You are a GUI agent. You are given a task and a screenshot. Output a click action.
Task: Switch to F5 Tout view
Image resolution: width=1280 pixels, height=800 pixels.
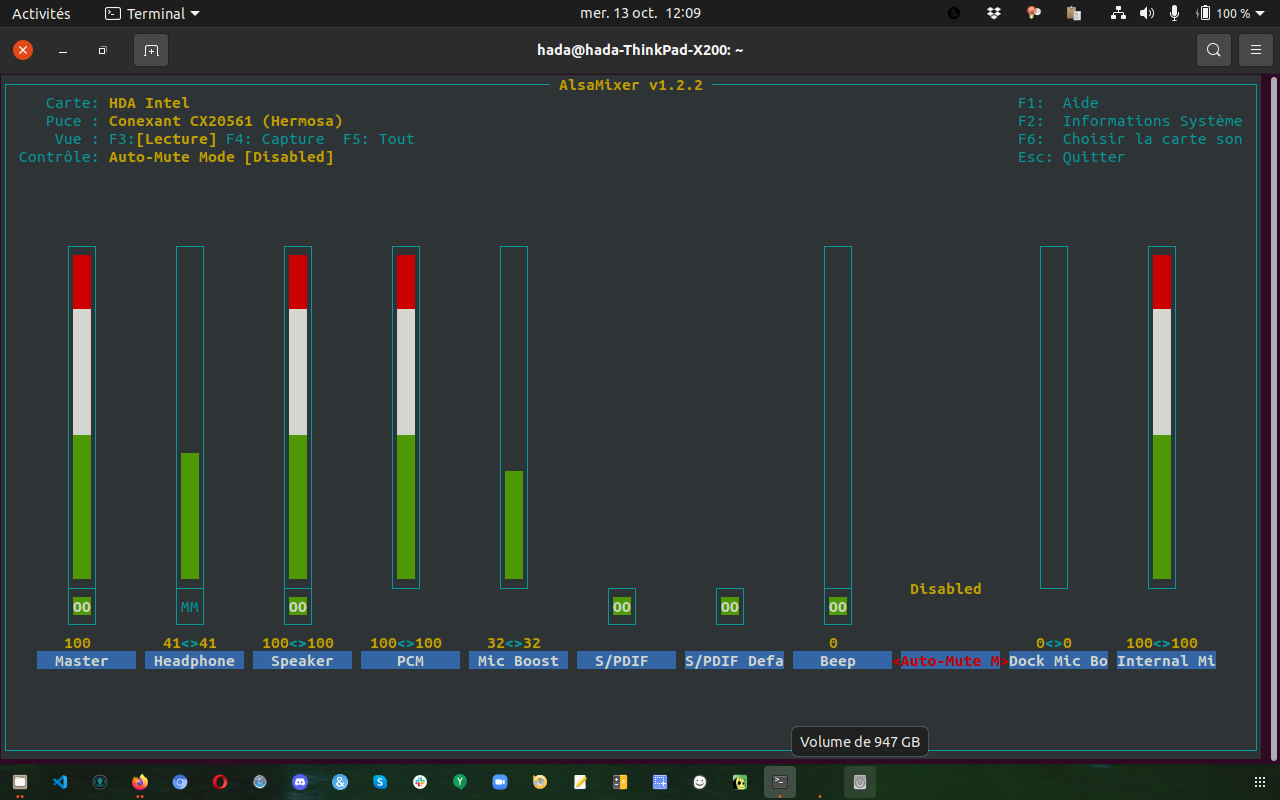pyautogui.click(x=379, y=139)
